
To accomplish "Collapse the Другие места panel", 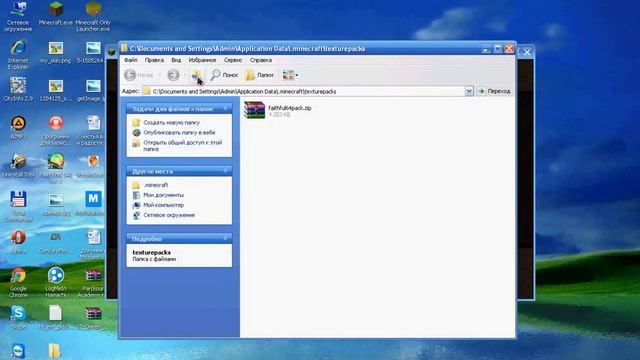I will (225, 171).
